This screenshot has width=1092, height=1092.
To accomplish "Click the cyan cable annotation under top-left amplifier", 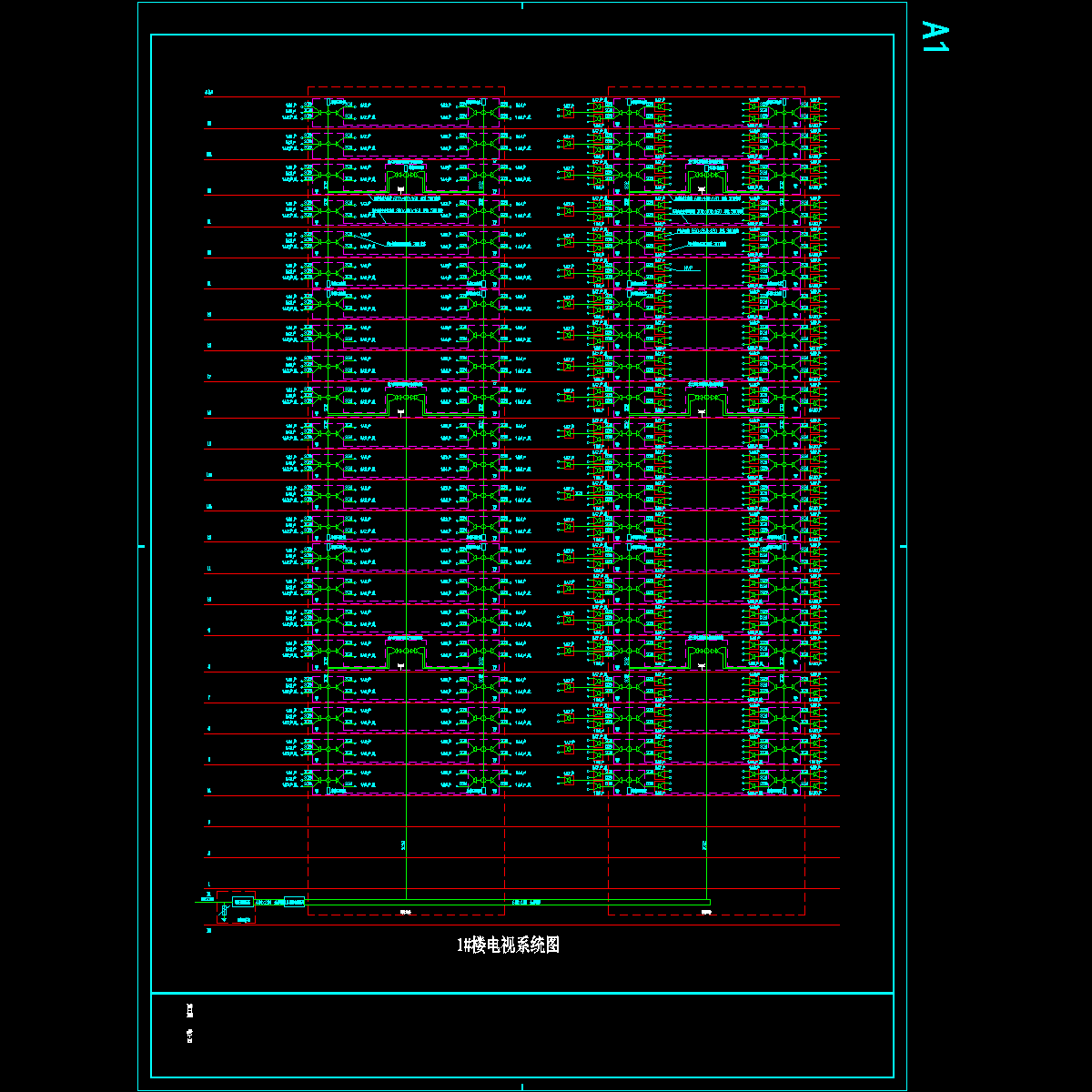I will (x=407, y=197).
